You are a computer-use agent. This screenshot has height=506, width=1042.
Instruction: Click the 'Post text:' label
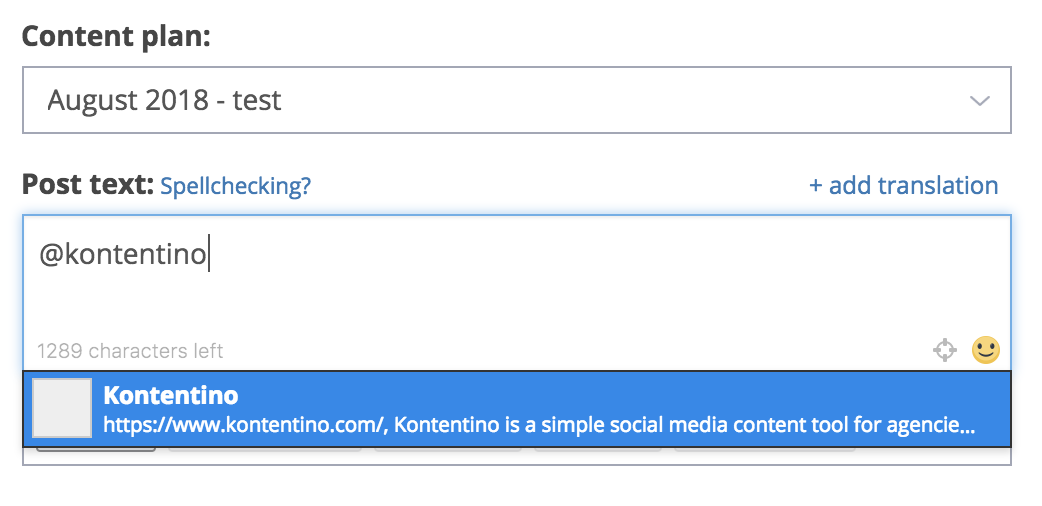[88, 185]
